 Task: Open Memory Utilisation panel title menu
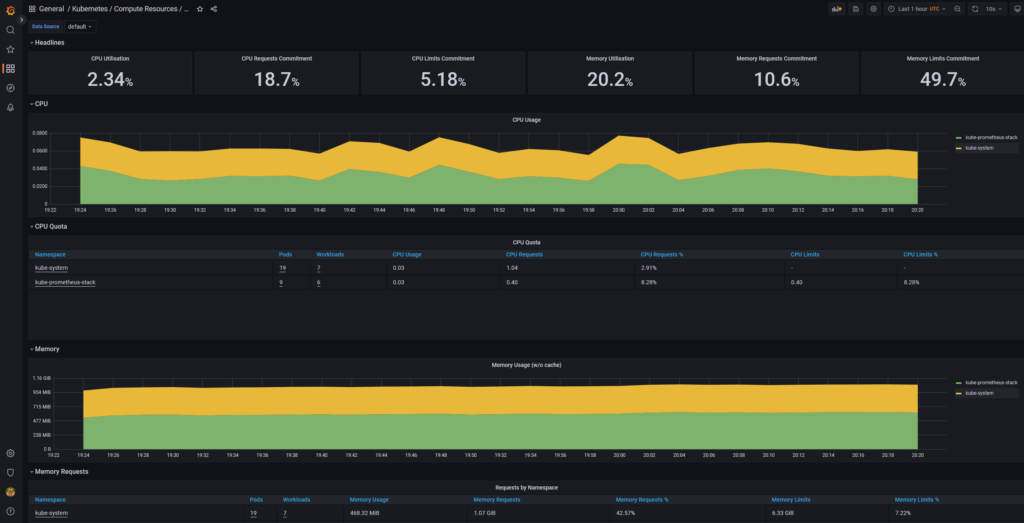click(610, 58)
